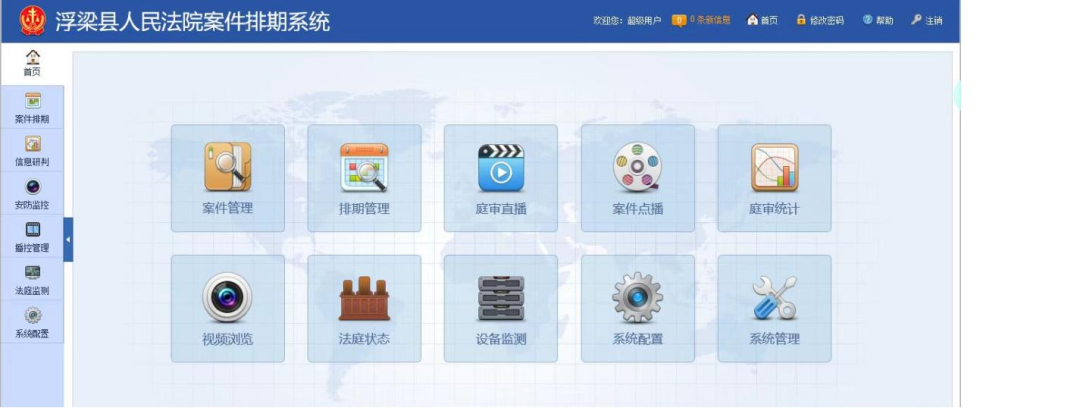Open the 设备监测 server rack tile

click(x=501, y=309)
